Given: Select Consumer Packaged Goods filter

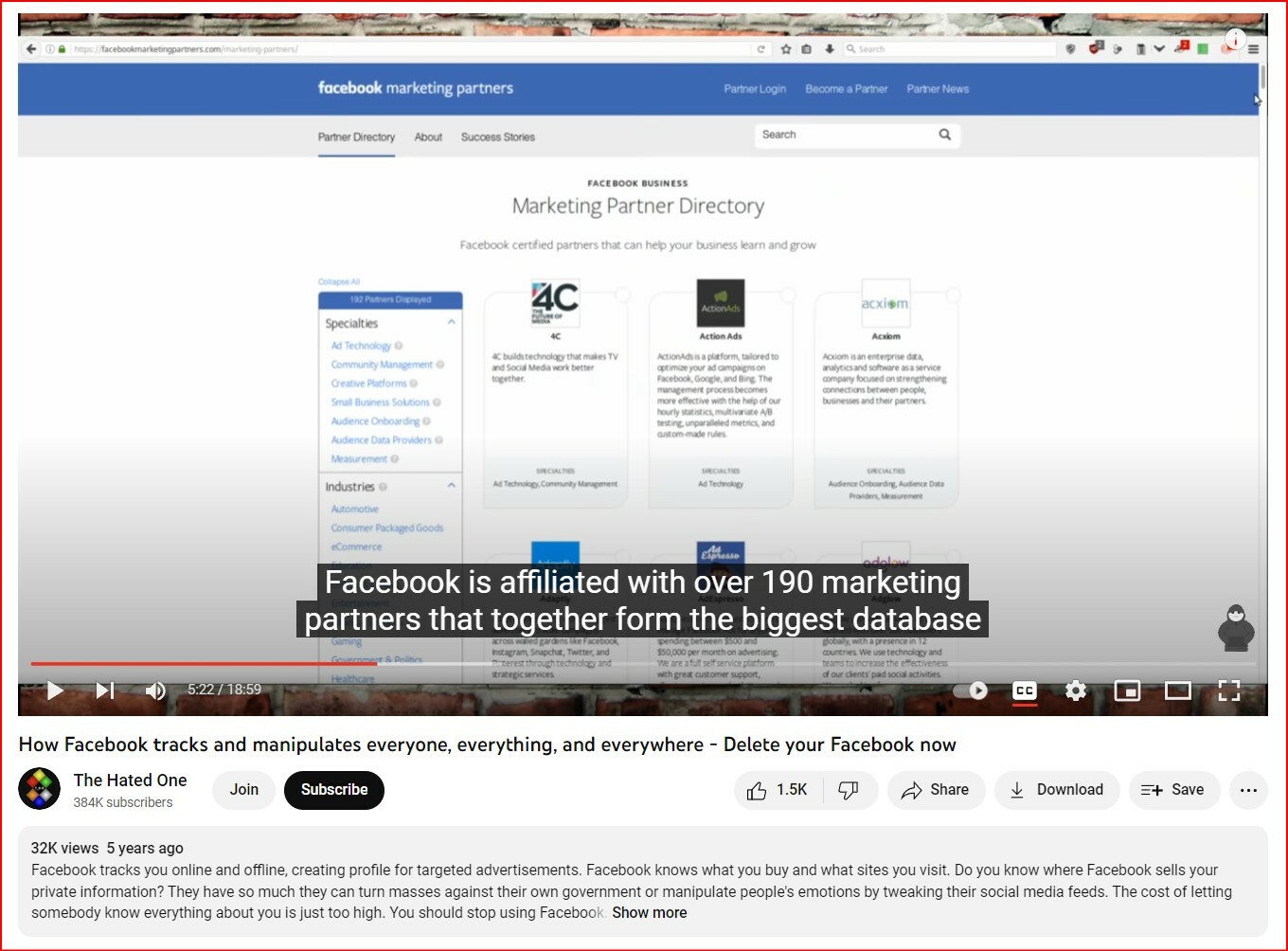Looking at the screenshot, I should coord(386,529).
